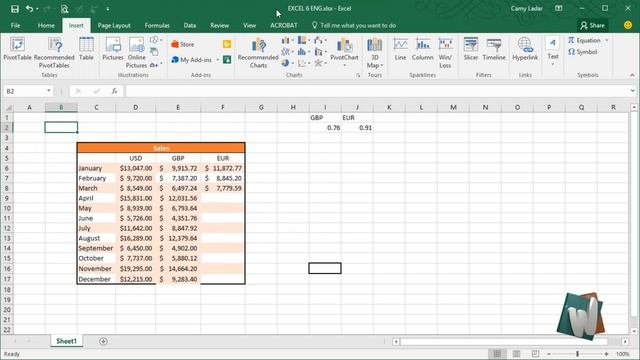Insert a Line sparkline
The width and height of the screenshot is (640, 360).
coord(400,49)
